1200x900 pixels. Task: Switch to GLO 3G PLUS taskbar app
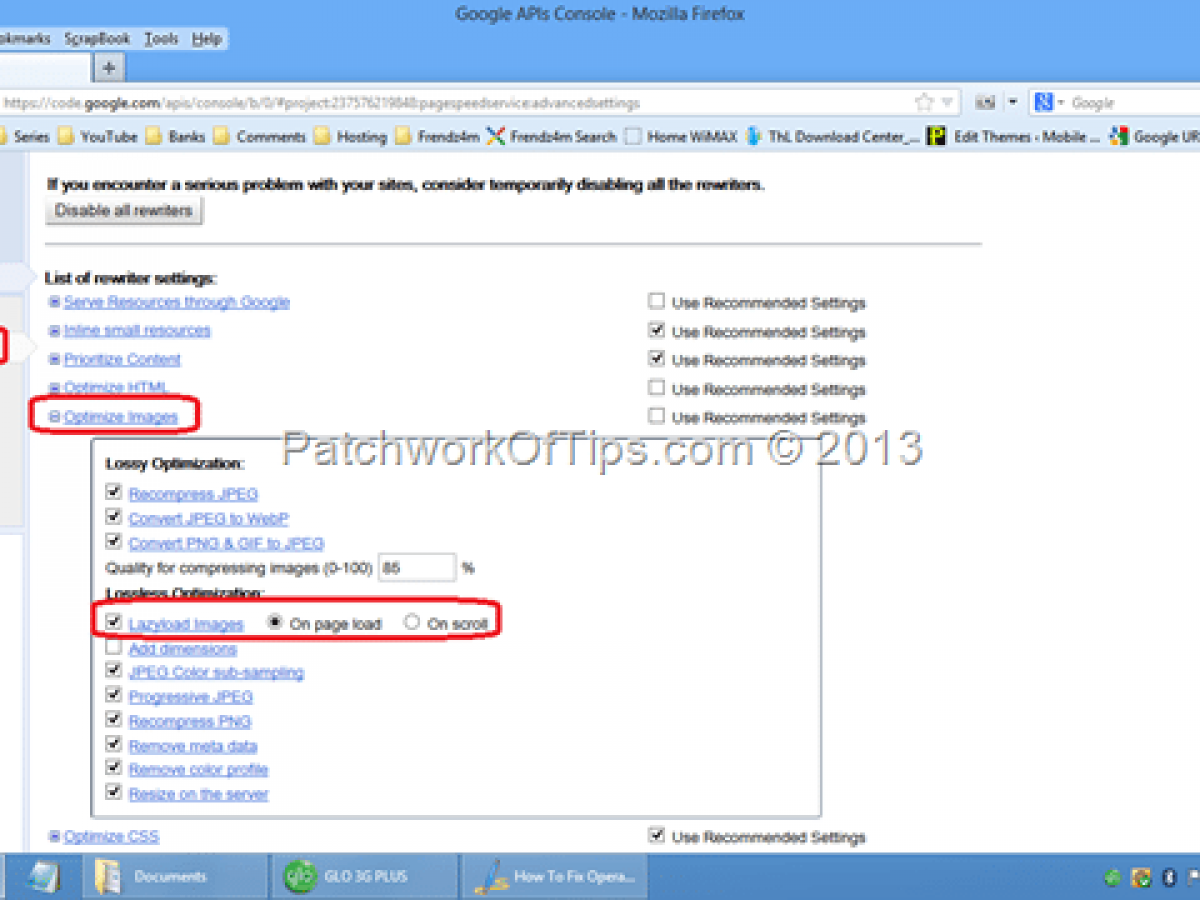[x=364, y=876]
